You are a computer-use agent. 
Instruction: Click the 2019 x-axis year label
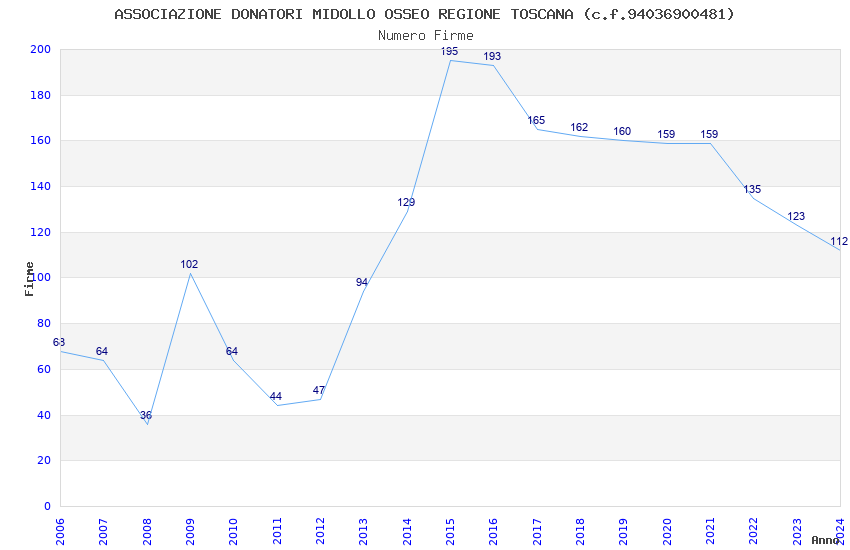tap(623, 532)
